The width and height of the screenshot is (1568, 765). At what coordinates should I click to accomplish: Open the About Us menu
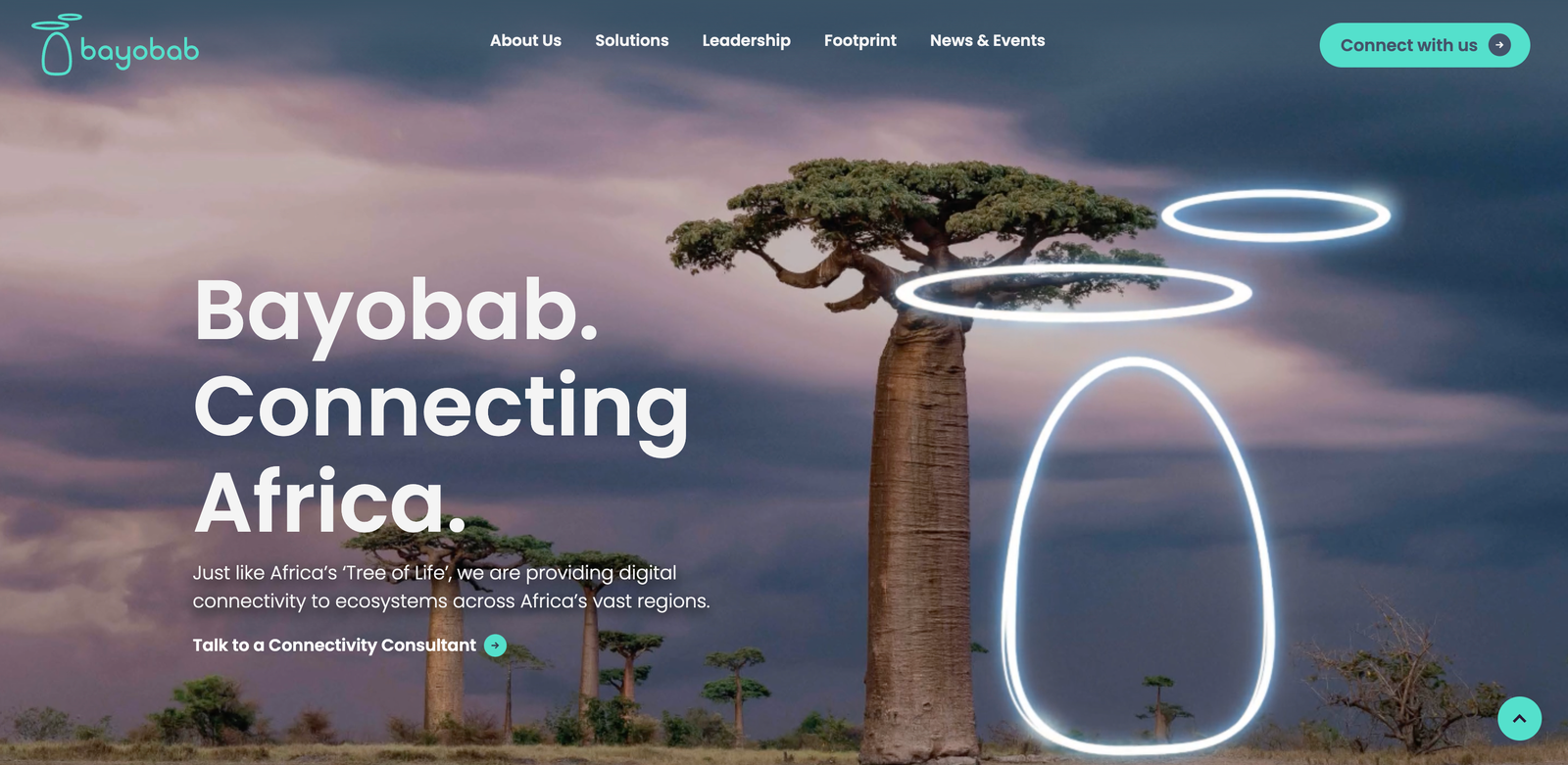pos(525,40)
